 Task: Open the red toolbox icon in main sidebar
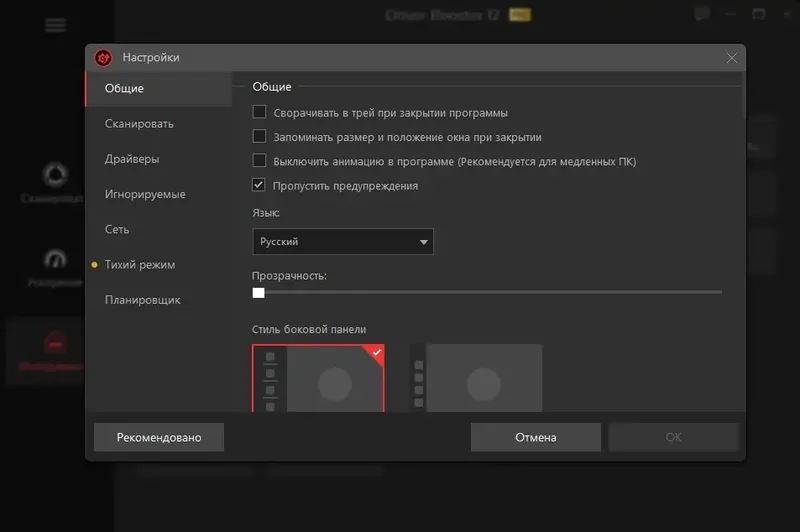[x=55, y=343]
